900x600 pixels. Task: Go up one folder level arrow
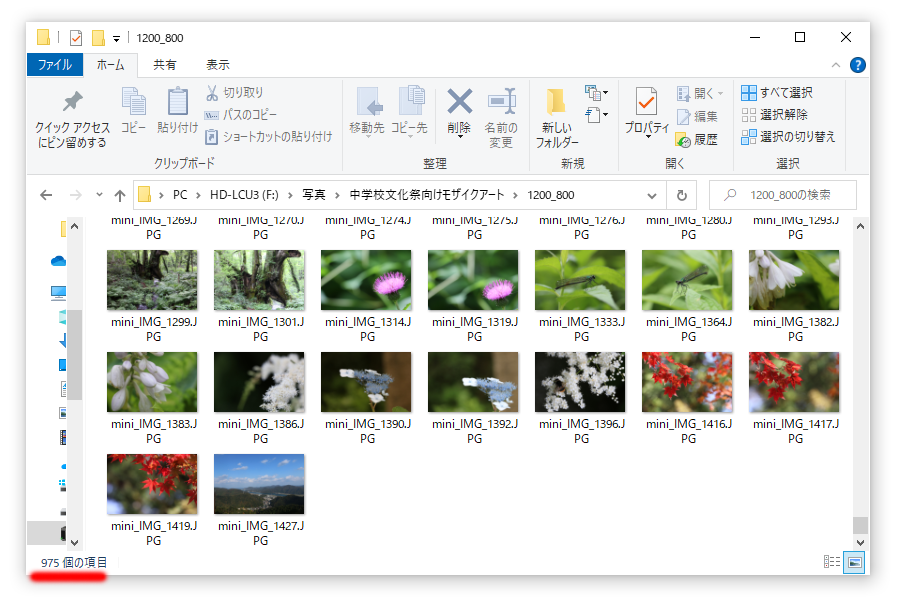[x=119, y=195]
